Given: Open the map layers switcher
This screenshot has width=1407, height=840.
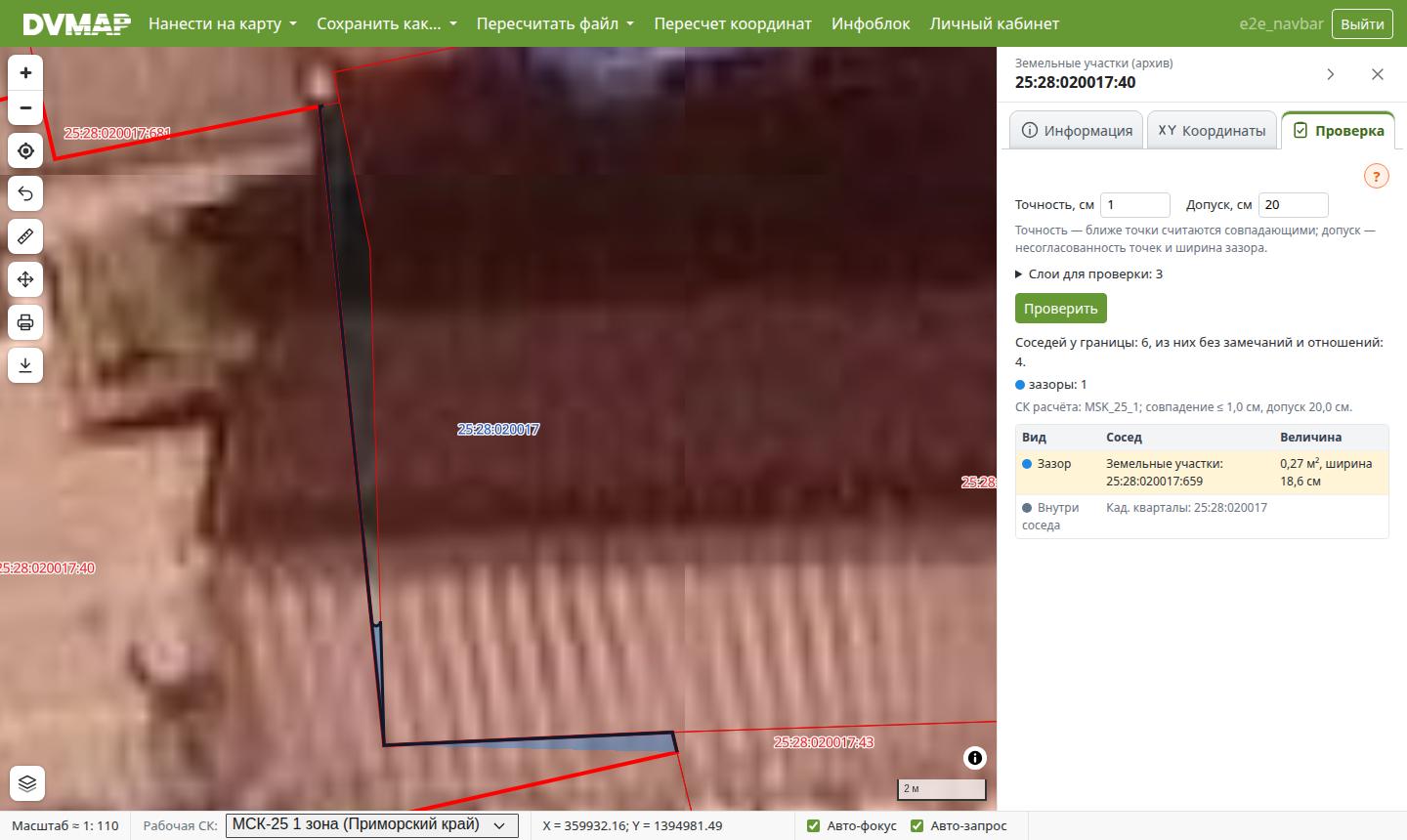Looking at the screenshot, I should [26, 783].
